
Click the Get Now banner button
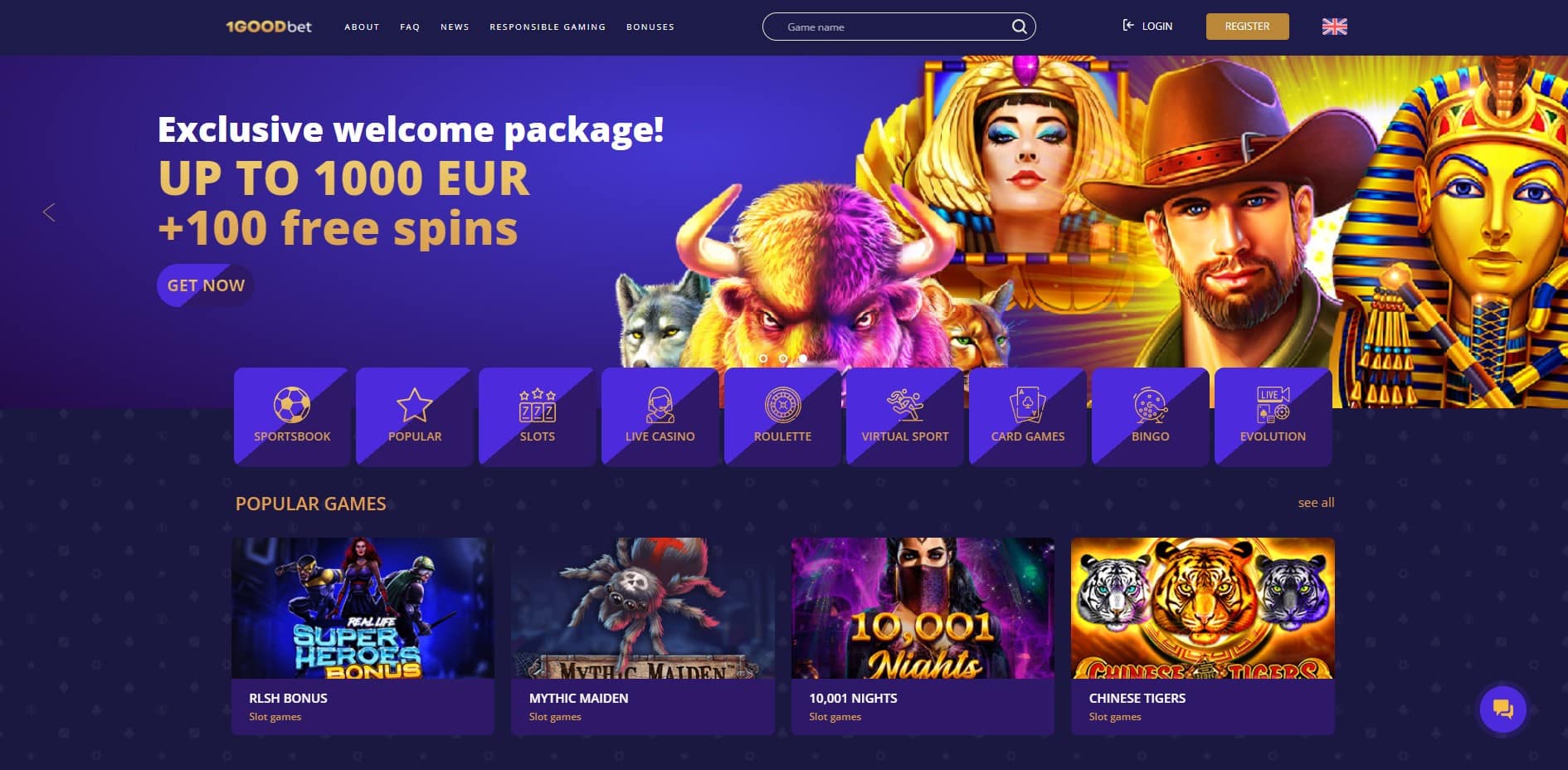[x=206, y=285]
